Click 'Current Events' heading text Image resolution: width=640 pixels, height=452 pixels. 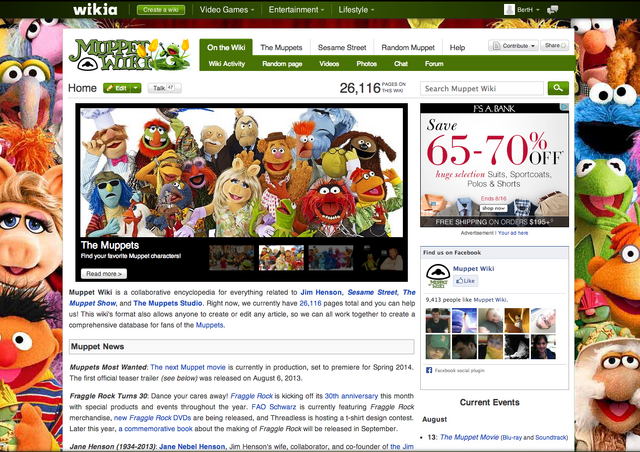coord(489,402)
